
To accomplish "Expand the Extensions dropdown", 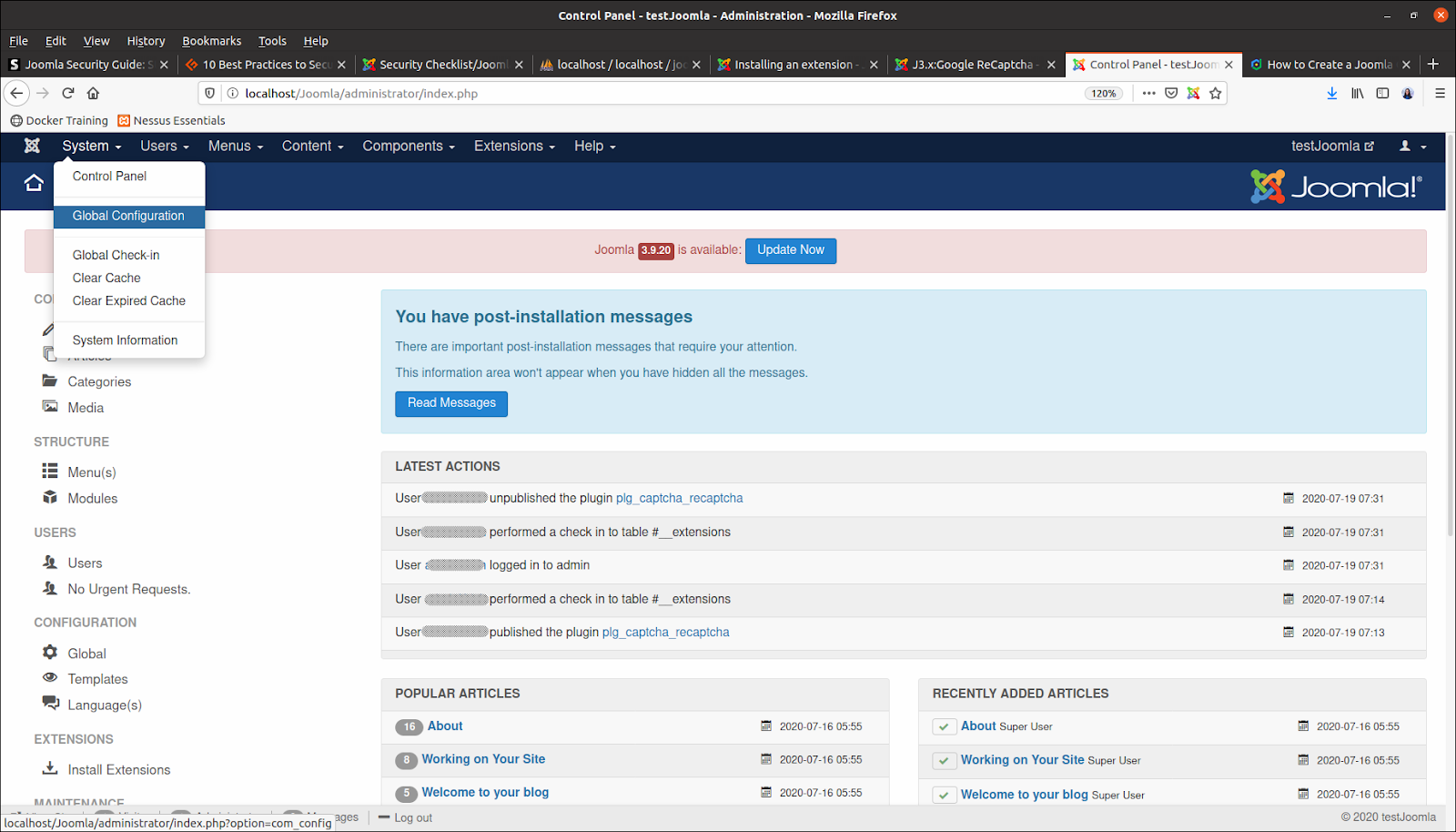I will tap(514, 146).
